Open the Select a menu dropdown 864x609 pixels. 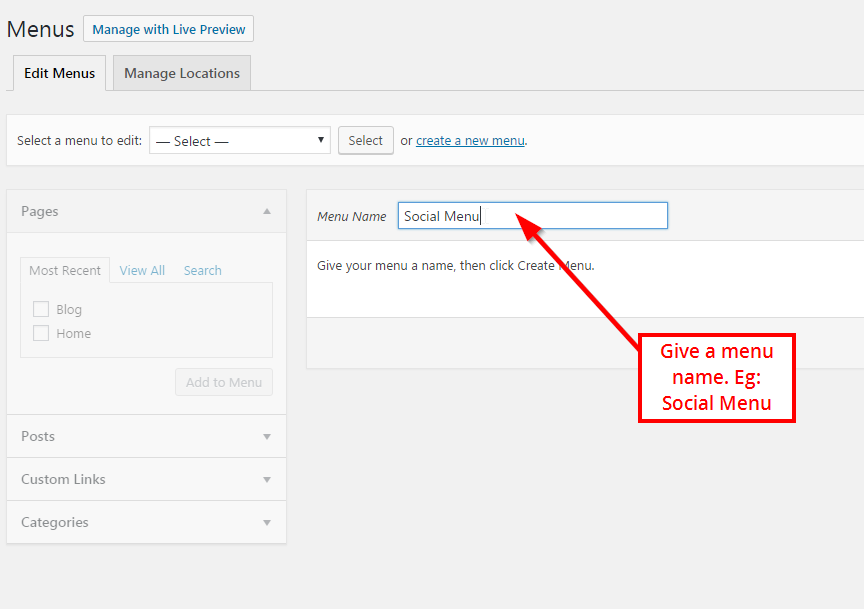point(240,141)
